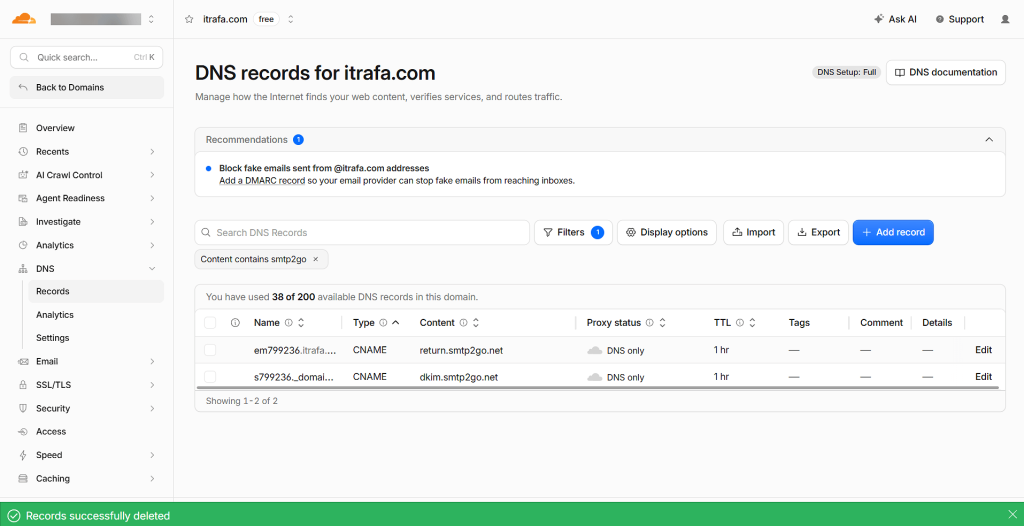The image size is (1024, 526).
Task: Edit the dkim.smtp2go.net record
Action: 983,377
